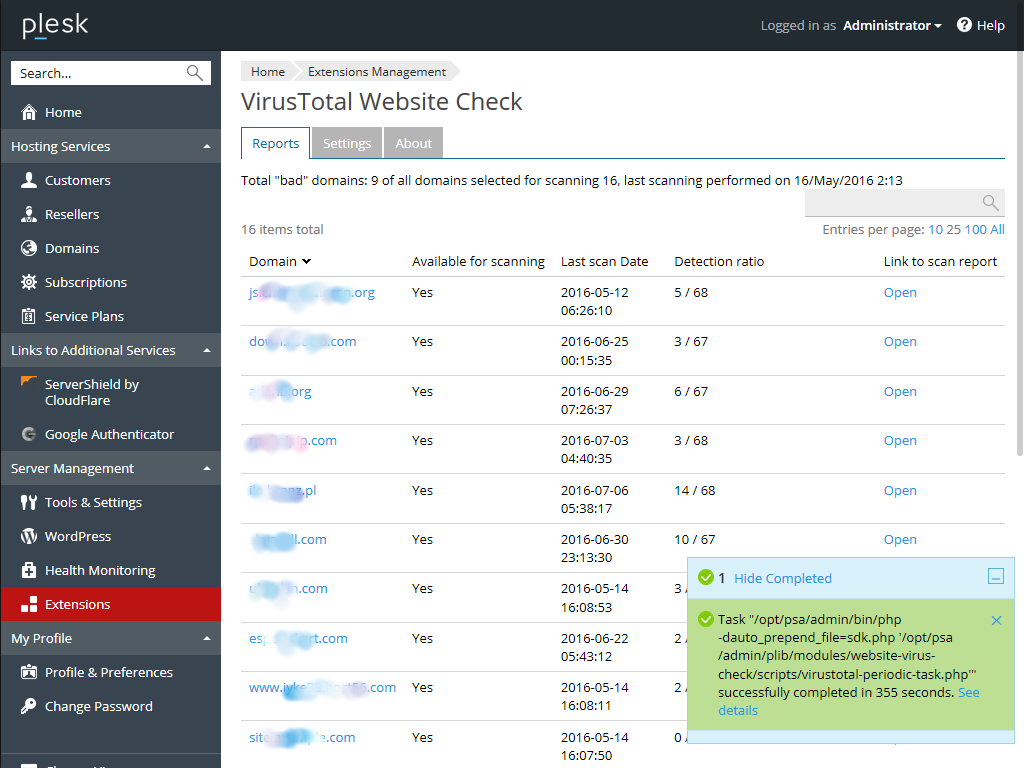
Task: Click the sidebar Search input field
Action: tap(99, 73)
